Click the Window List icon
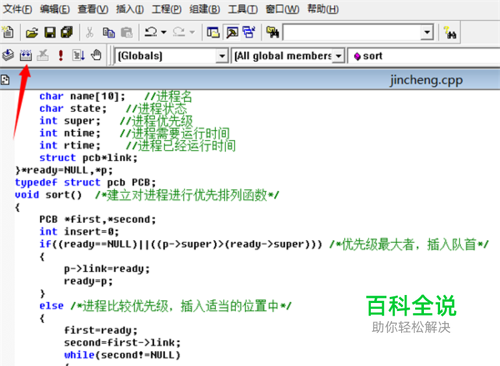Screen dimensions: 500x366 249,32
